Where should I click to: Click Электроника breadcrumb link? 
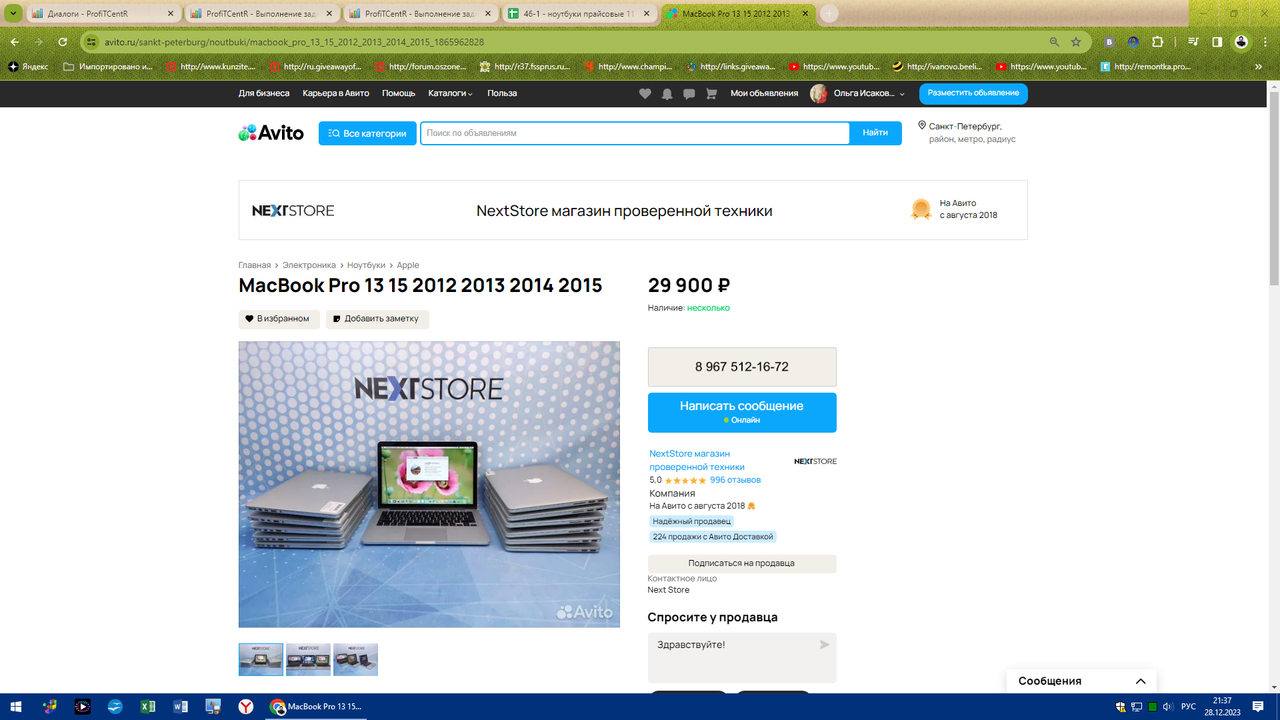pyautogui.click(x=309, y=265)
